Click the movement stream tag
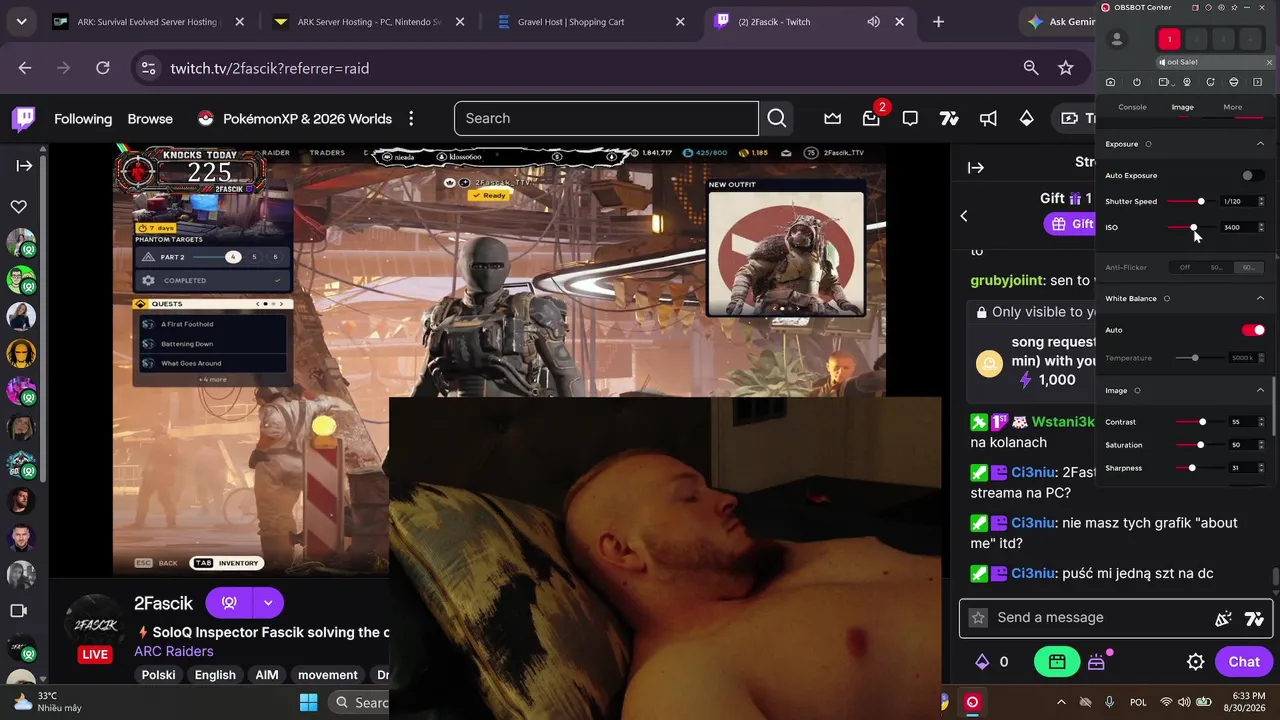 (x=328, y=675)
